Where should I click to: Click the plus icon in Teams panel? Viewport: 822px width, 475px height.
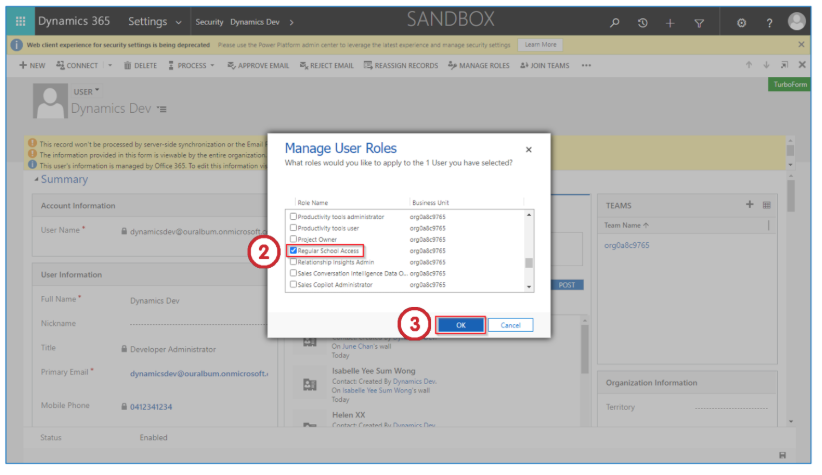pyautogui.click(x=749, y=204)
